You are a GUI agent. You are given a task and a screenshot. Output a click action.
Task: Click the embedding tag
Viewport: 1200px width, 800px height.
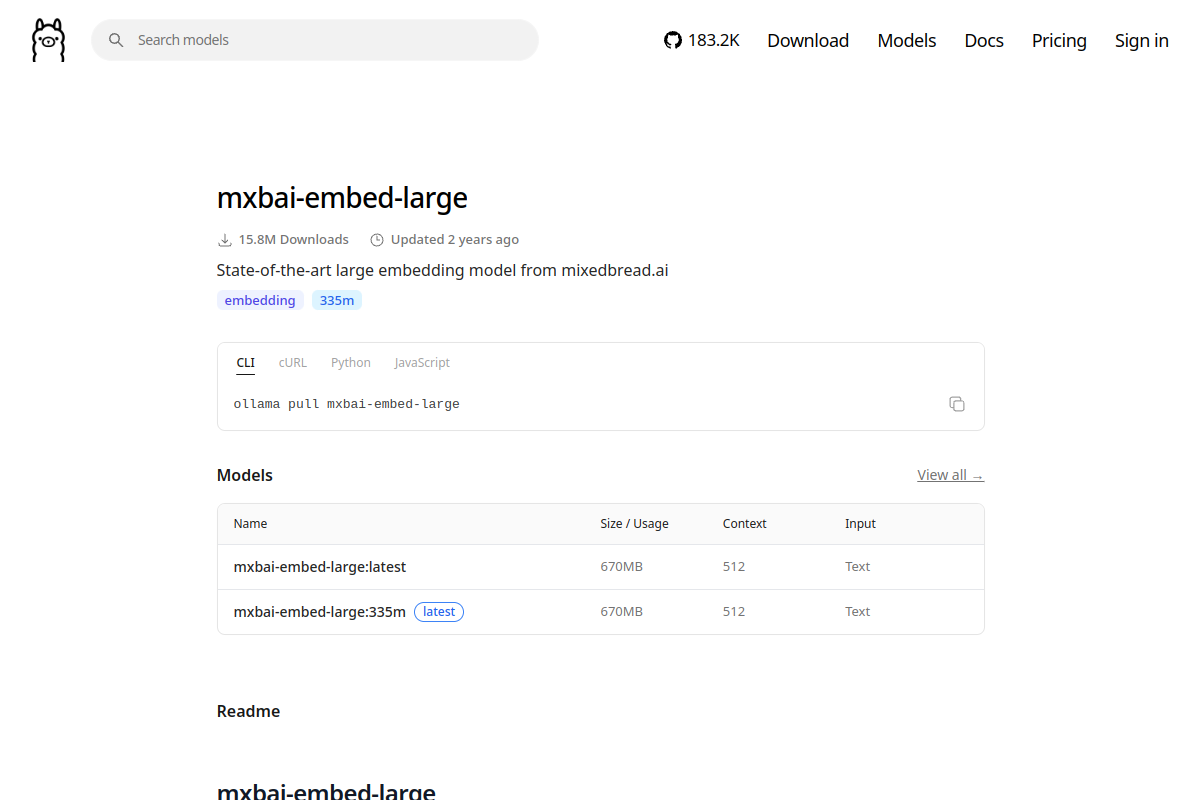pyautogui.click(x=260, y=300)
